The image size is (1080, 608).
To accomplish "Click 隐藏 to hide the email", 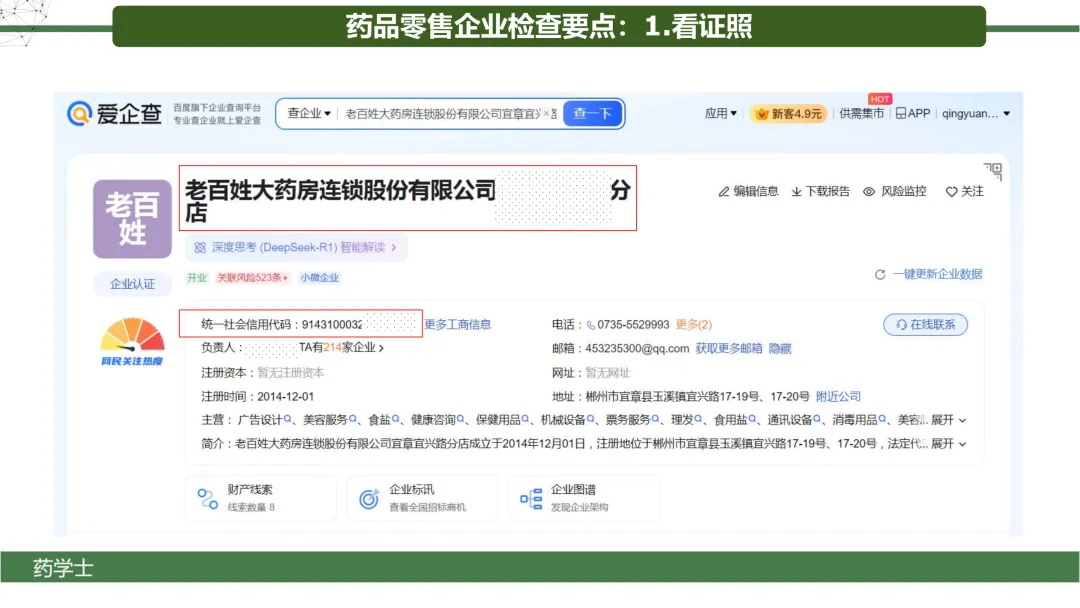I will pyautogui.click(x=780, y=348).
